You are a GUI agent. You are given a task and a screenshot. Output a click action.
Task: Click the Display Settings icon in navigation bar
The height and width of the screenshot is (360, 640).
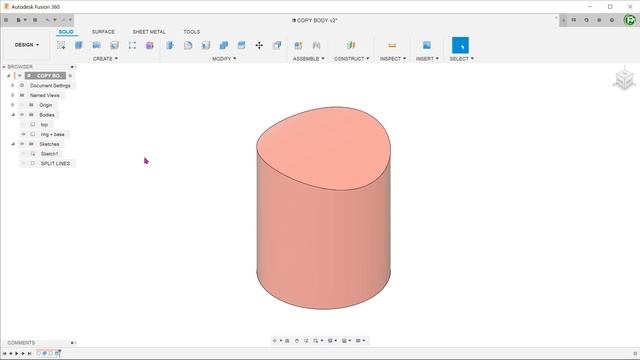click(x=331, y=340)
